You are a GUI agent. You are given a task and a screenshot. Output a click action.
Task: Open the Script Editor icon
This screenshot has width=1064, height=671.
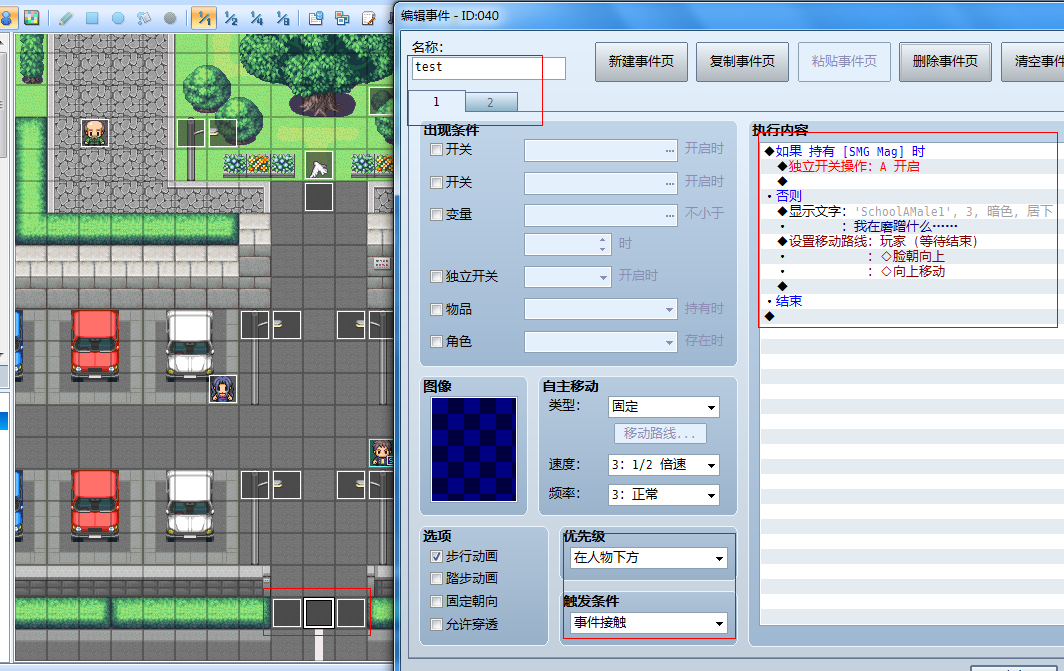[x=368, y=18]
